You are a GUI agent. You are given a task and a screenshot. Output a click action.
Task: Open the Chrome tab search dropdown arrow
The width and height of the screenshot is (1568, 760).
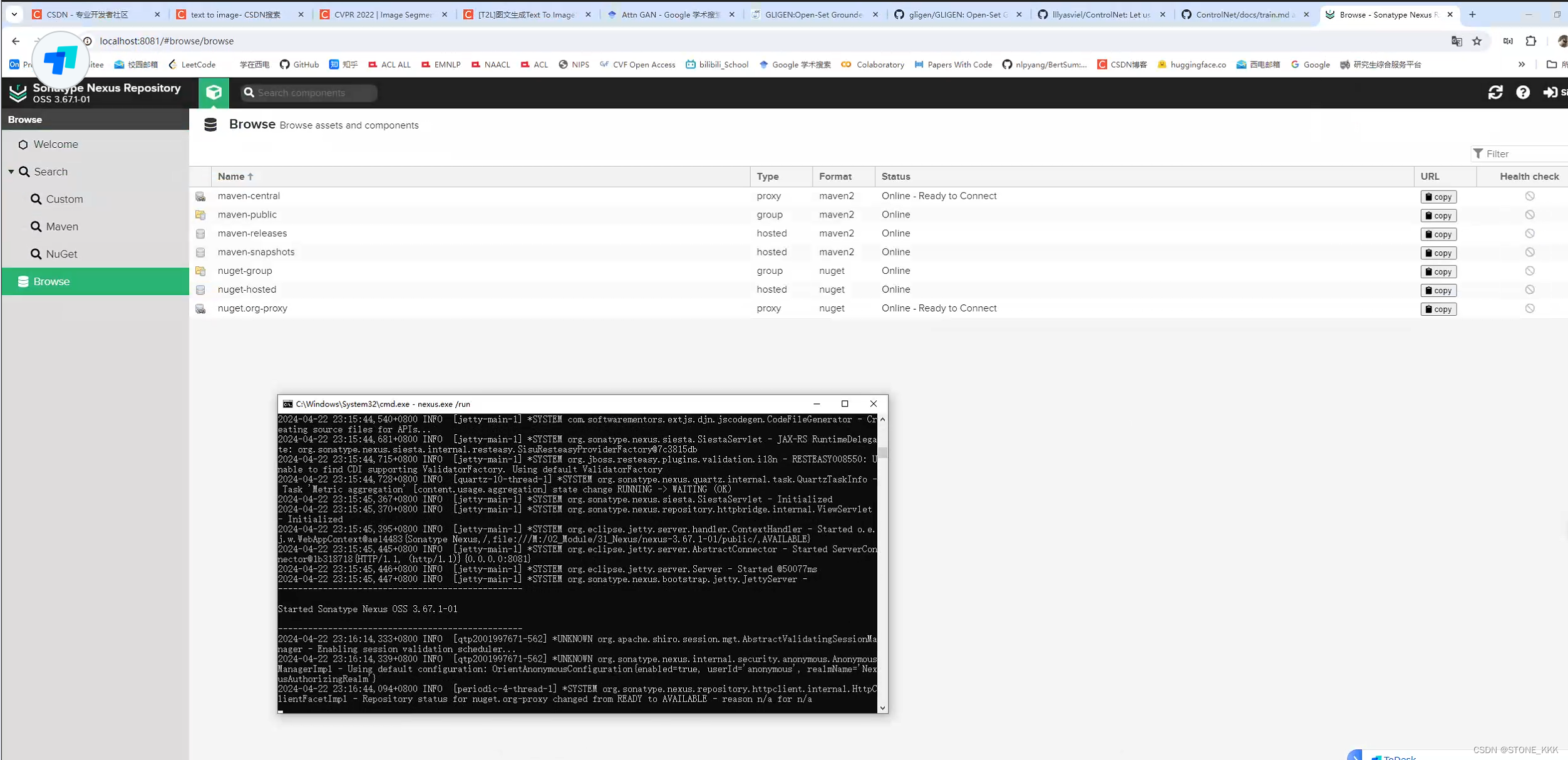[x=14, y=14]
